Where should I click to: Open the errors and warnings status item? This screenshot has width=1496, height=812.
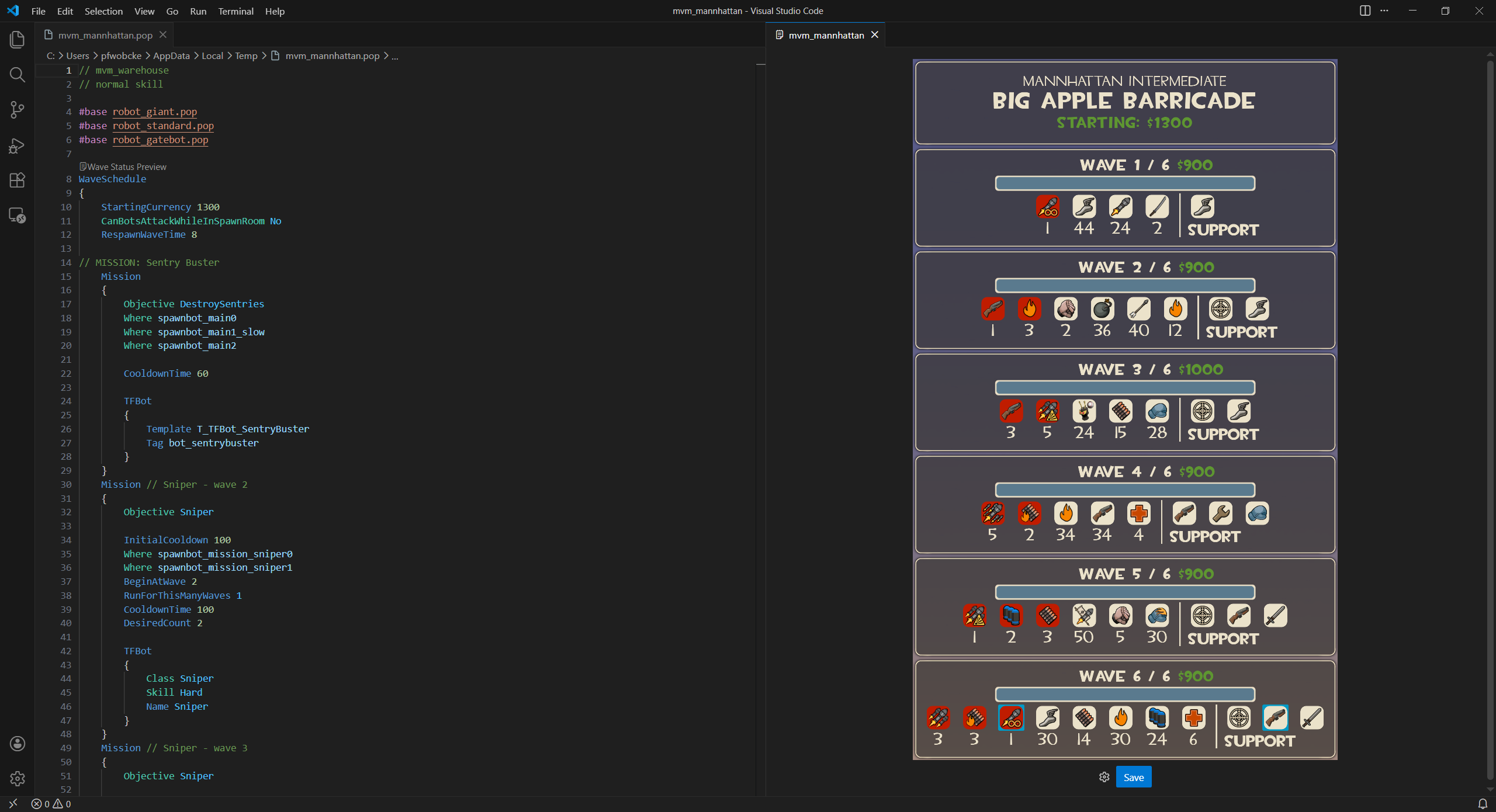point(51,804)
